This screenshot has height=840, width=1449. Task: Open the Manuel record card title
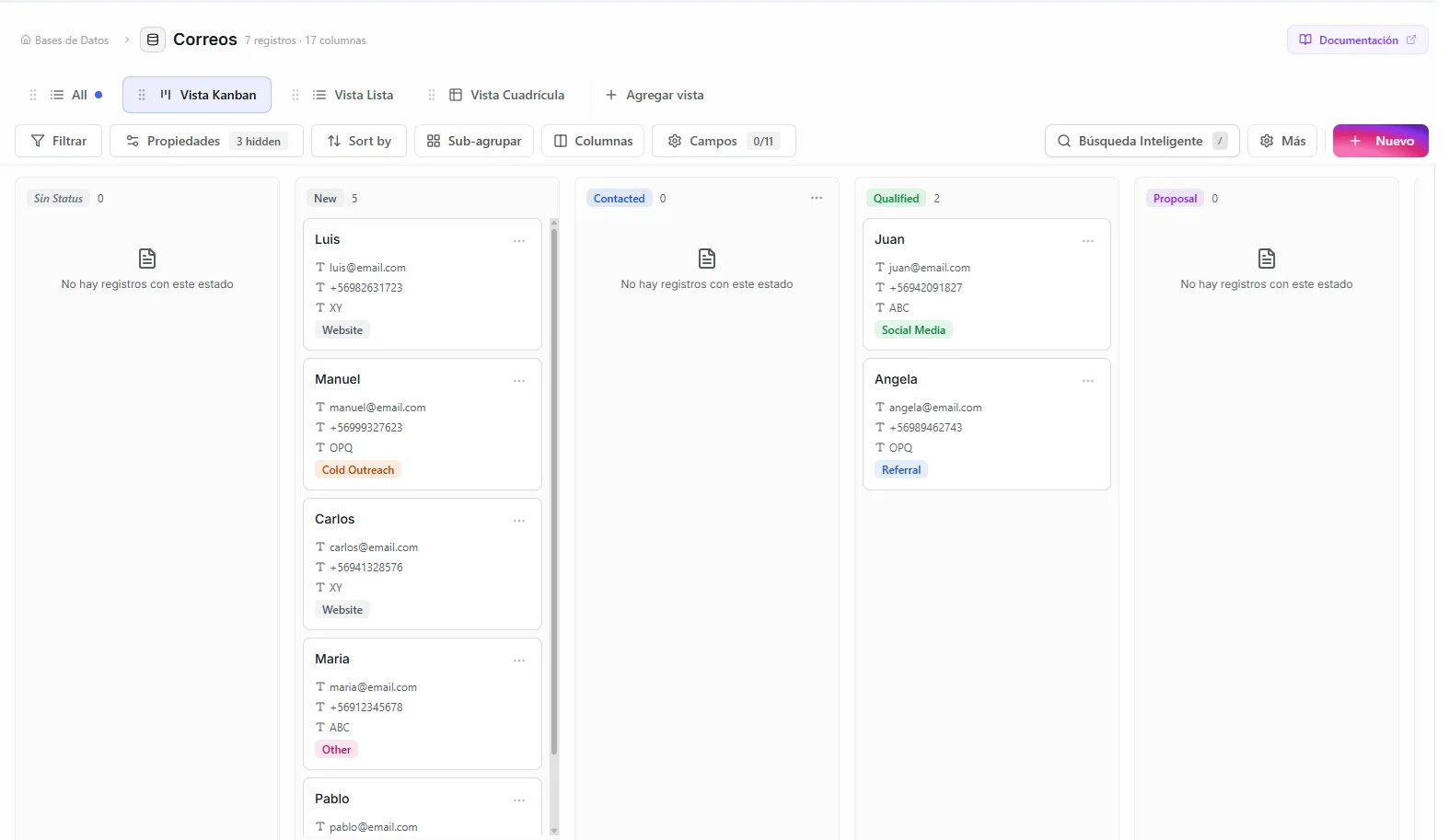tap(337, 379)
